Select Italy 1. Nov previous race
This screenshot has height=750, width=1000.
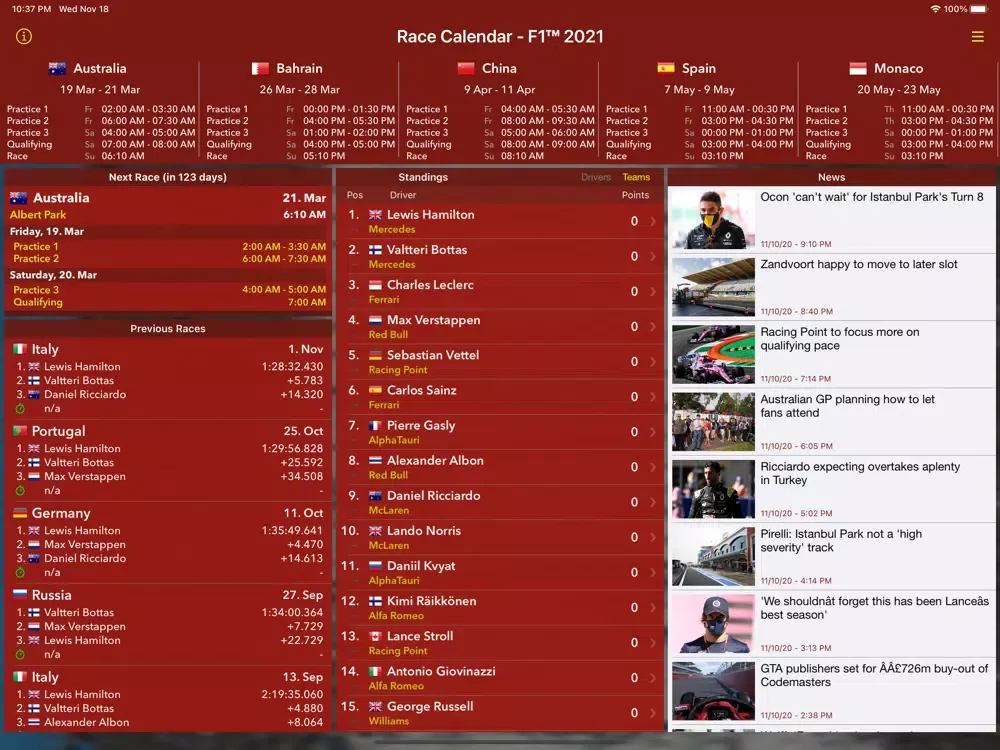[x=168, y=378]
